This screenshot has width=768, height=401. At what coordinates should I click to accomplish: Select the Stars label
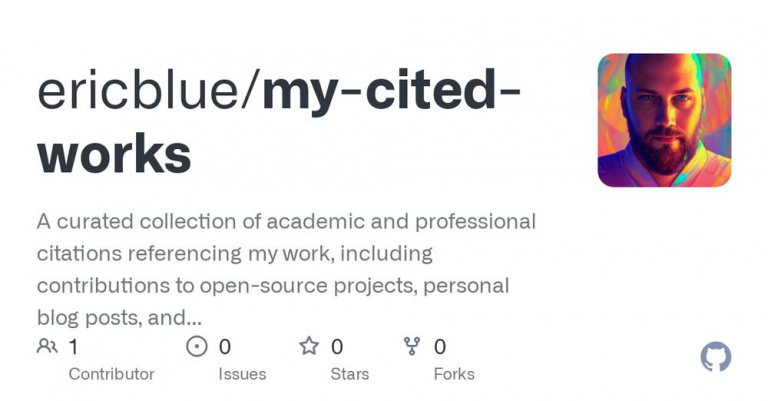pos(350,374)
